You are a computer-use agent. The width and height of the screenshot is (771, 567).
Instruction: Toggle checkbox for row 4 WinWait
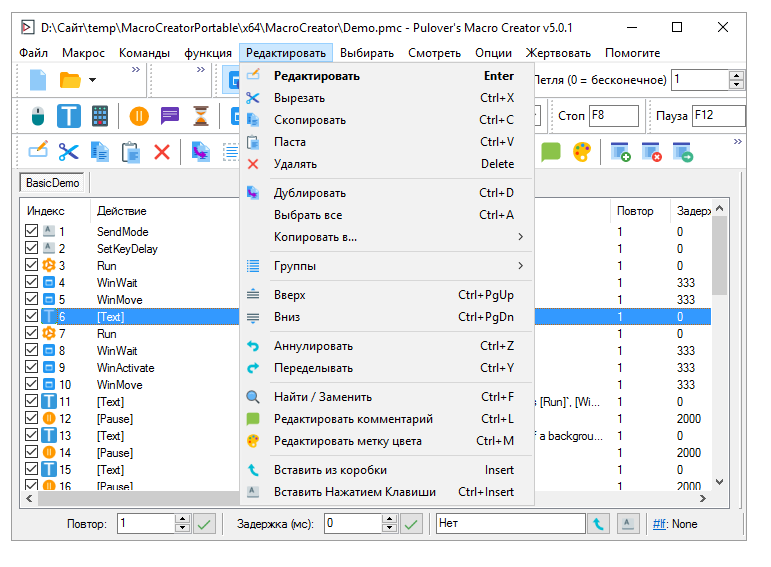click(31, 282)
